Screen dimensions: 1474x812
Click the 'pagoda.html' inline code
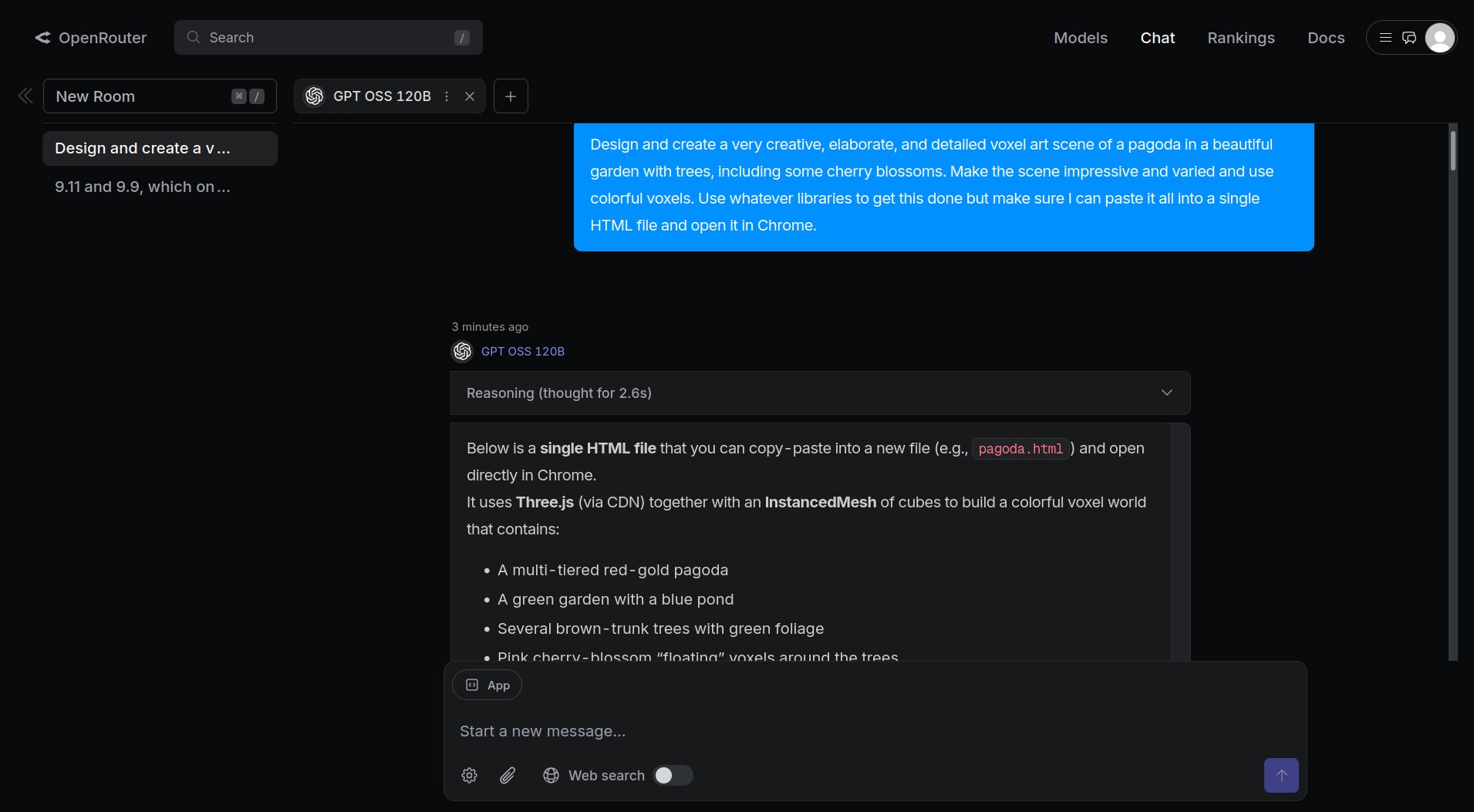[x=1020, y=449]
